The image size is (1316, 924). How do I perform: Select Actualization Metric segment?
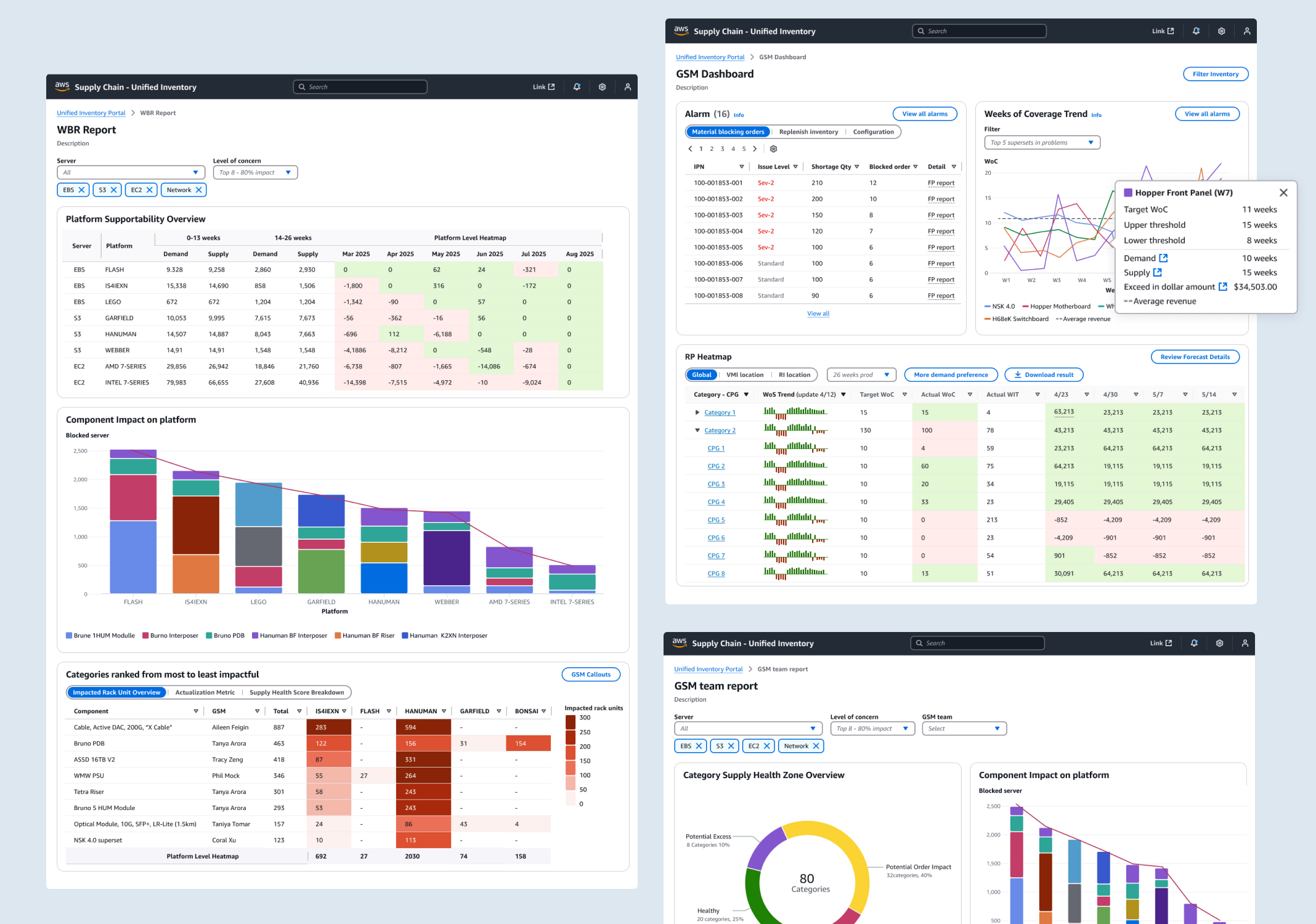tap(205, 692)
